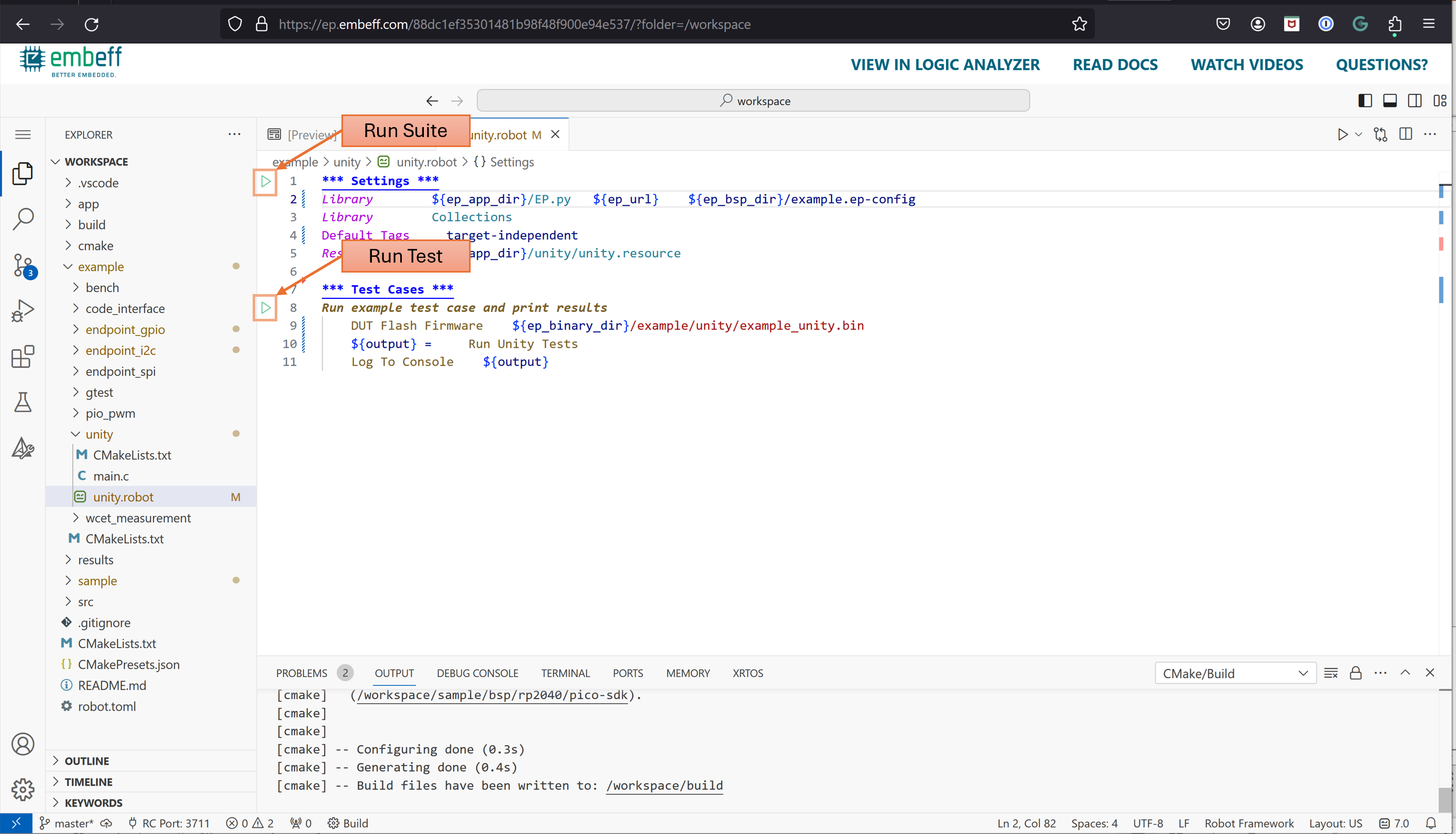The height and width of the screenshot is (834, 1456).
Task: Toggle bottom panel visibility
Action: click(1390, 101)
